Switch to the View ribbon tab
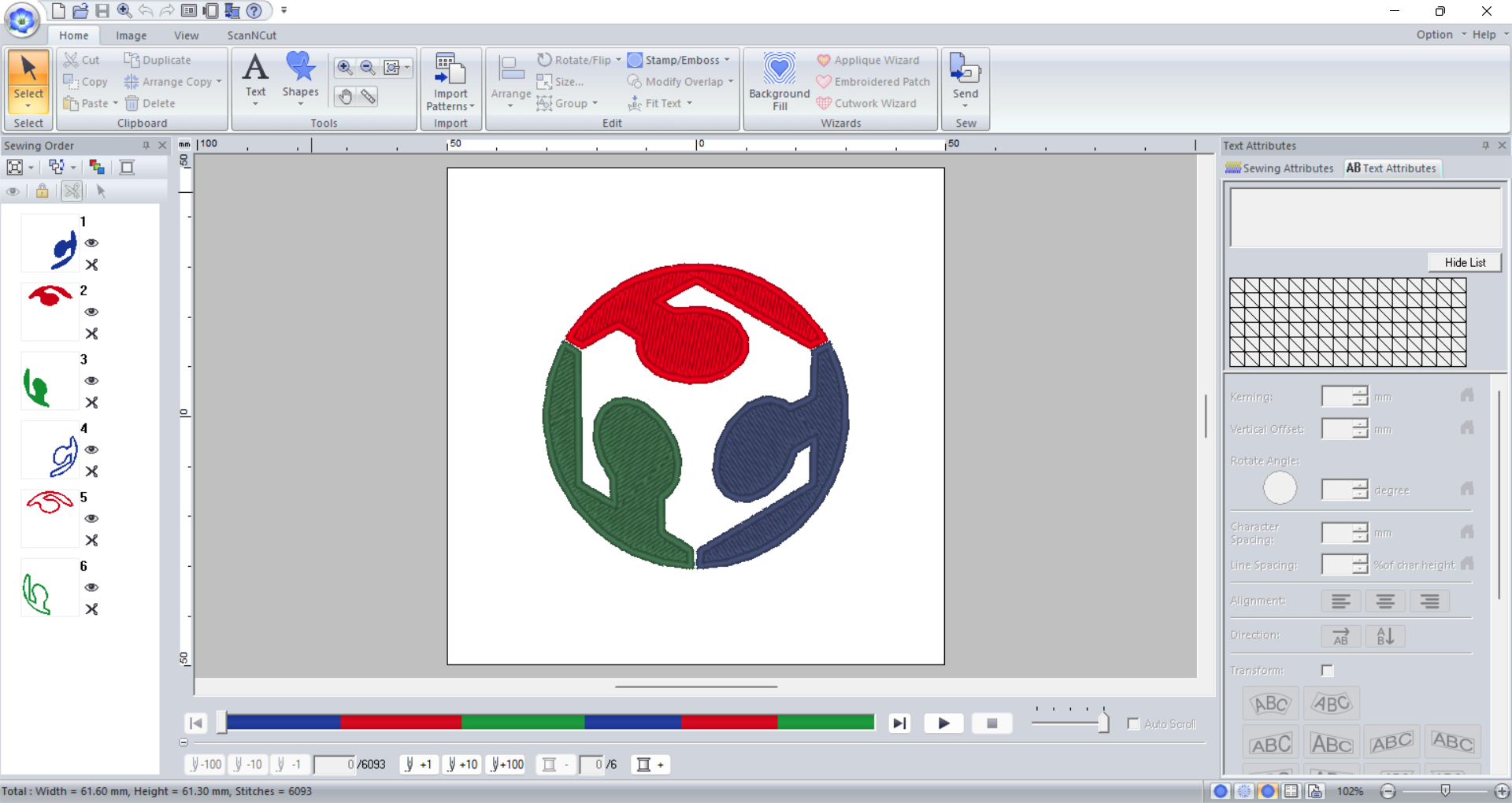Screen dimensions: 1512x803 click(x=187, y=35)
